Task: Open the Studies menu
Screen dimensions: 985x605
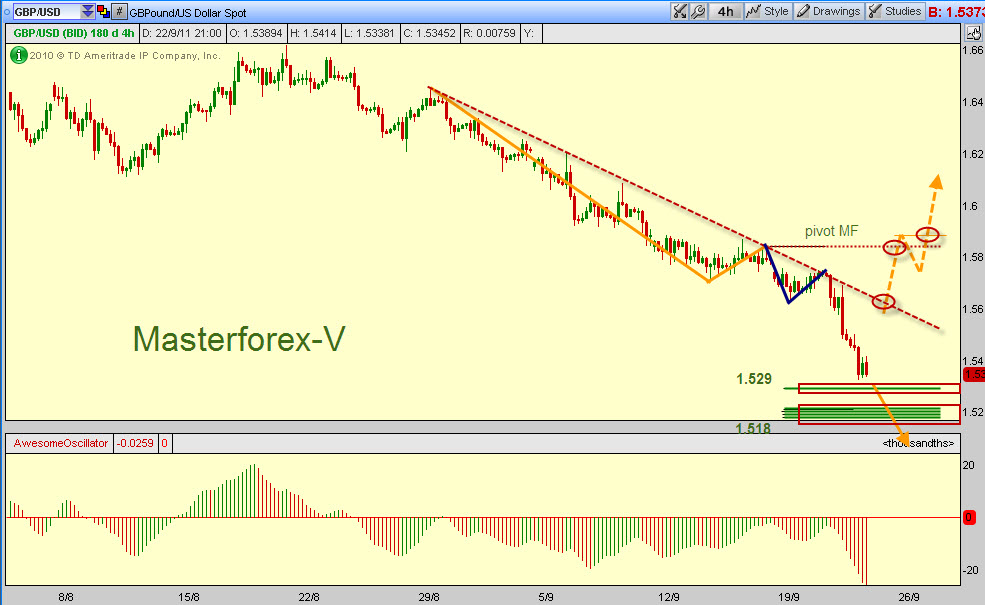Action: pyautogui.click(x=896, y=11)
